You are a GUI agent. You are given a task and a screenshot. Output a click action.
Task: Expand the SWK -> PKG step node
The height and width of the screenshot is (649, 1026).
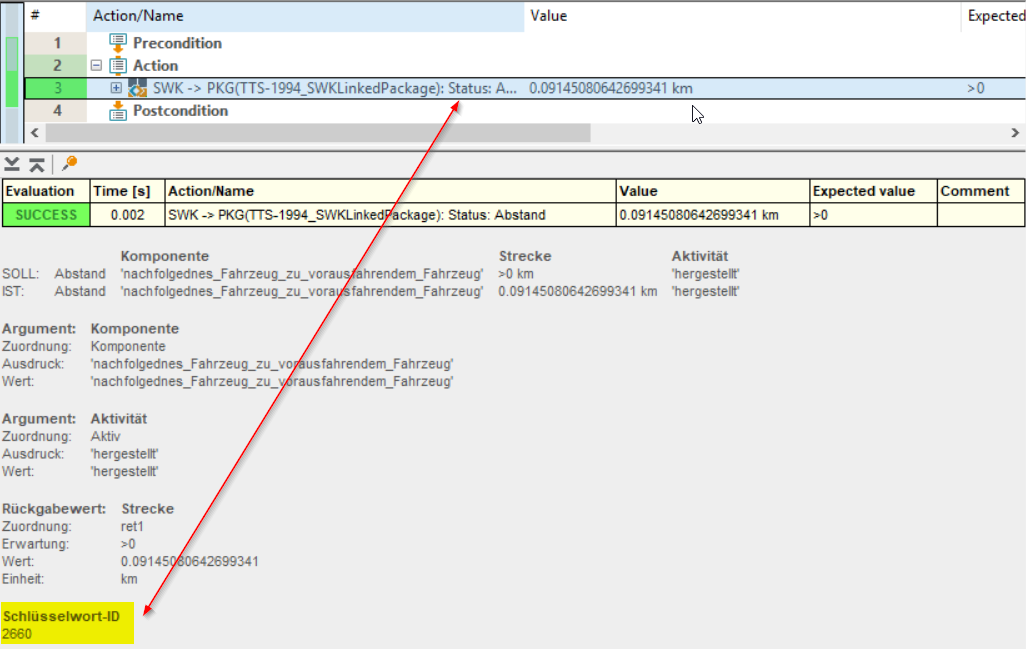coord(116,88)
